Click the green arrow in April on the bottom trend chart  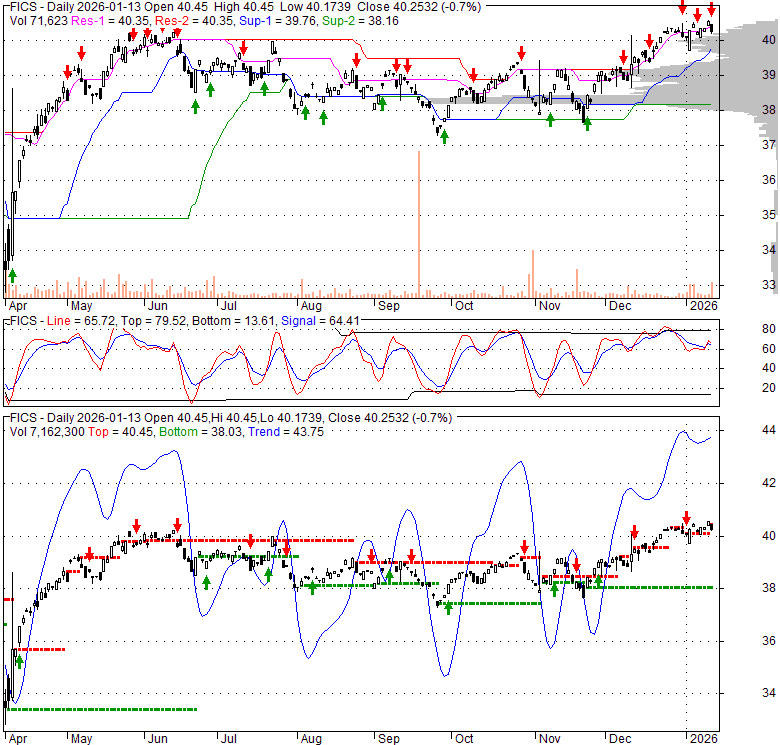[x=19, y=661]
